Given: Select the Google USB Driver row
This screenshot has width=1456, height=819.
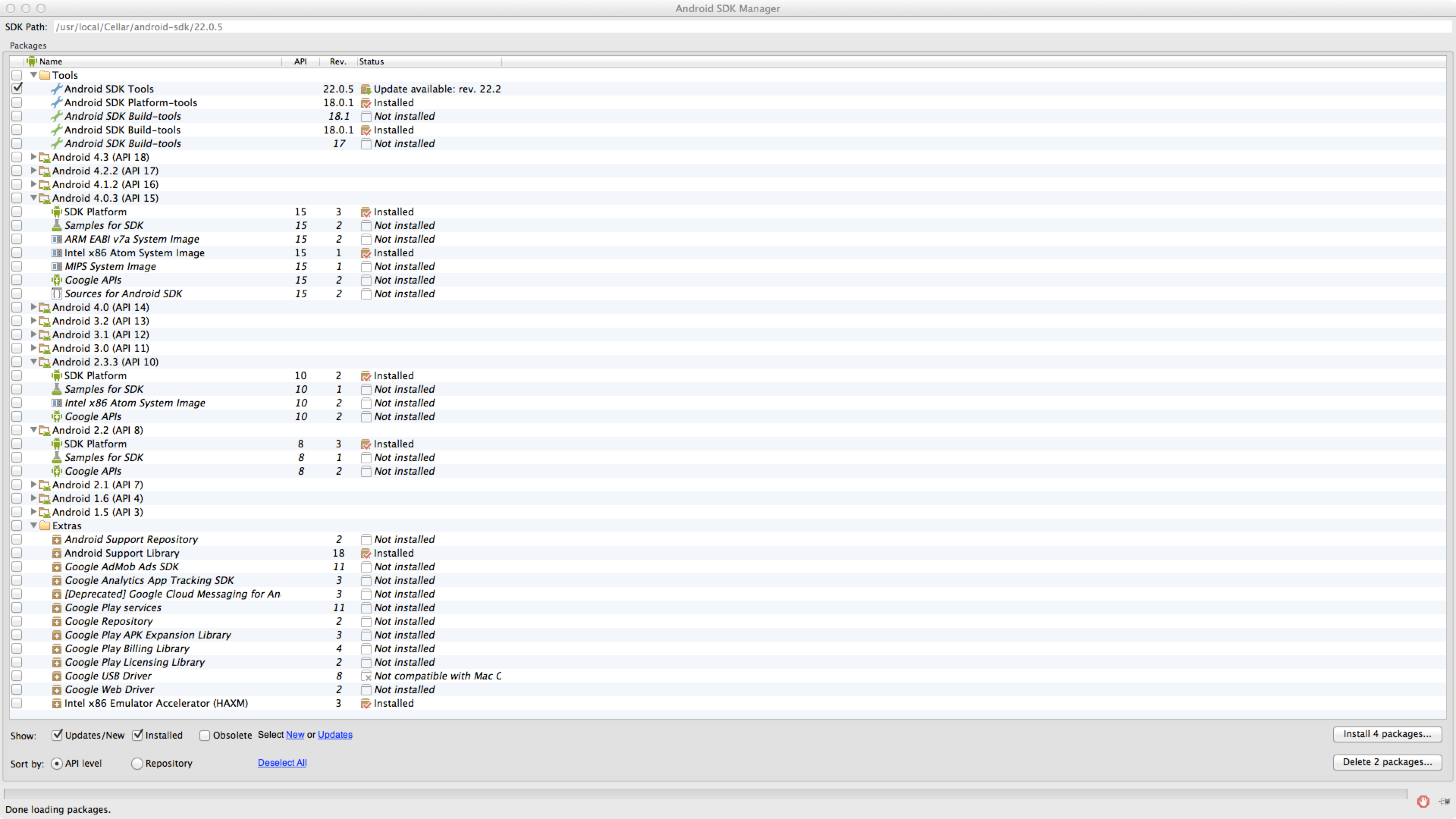Looking at the screenshot, I should [x=728, y=676].
